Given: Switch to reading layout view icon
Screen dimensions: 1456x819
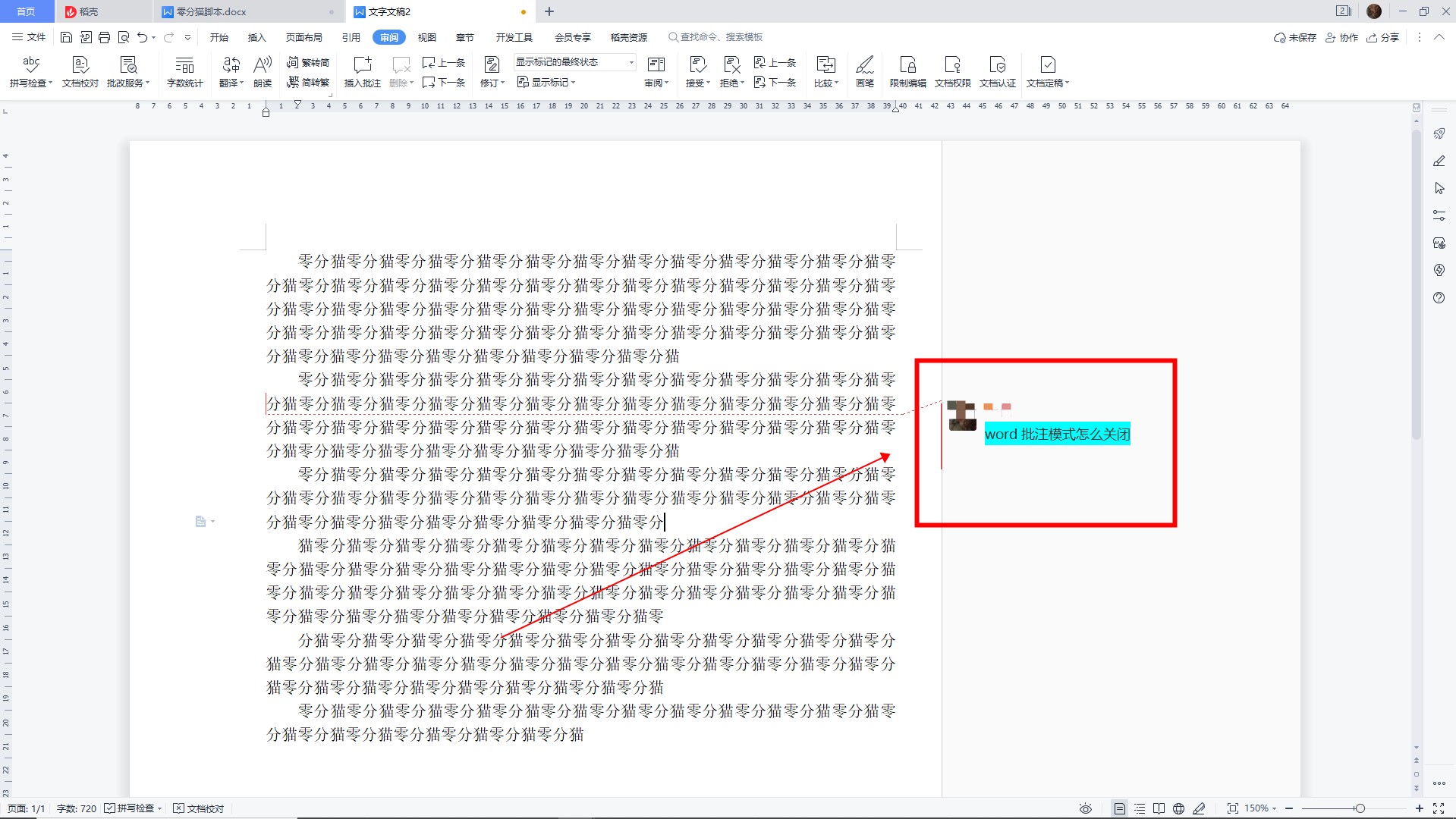Looking at the screenshot, I should [1159, 808].
